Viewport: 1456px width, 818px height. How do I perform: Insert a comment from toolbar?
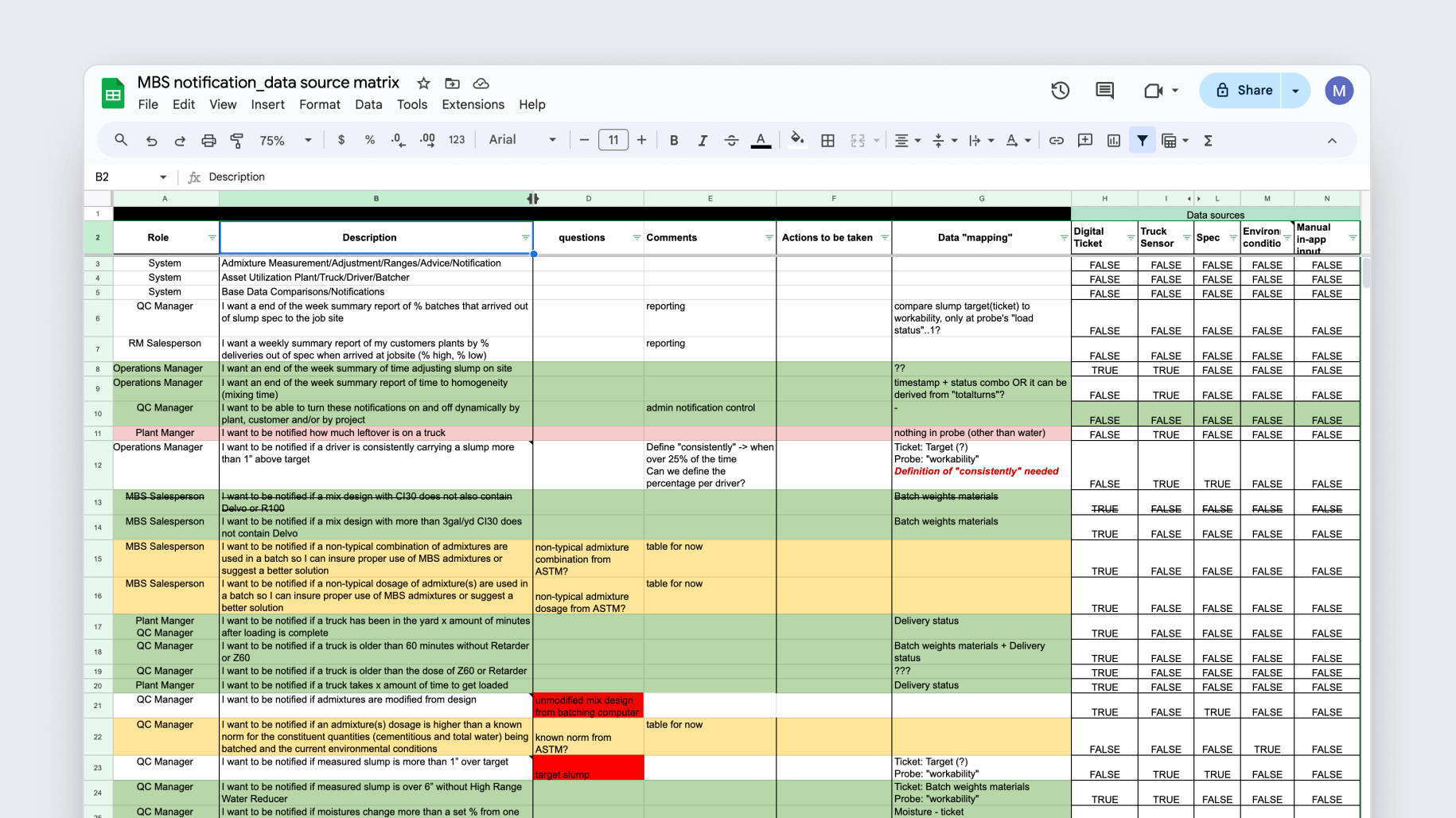click(x=1084, y=140)
